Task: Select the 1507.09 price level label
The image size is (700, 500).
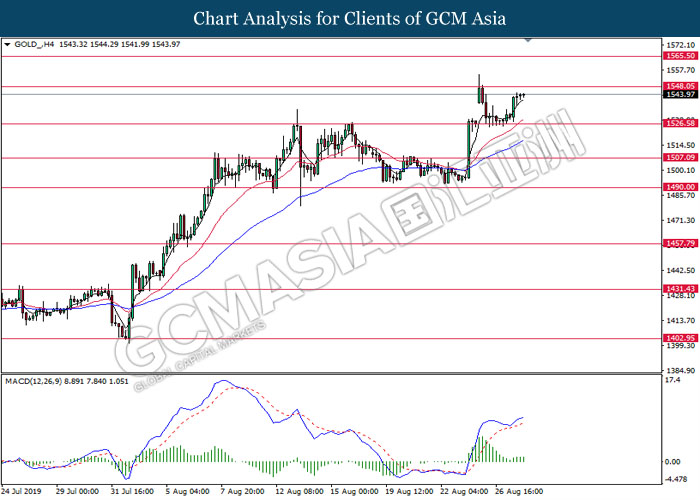Action: (680, 158)
